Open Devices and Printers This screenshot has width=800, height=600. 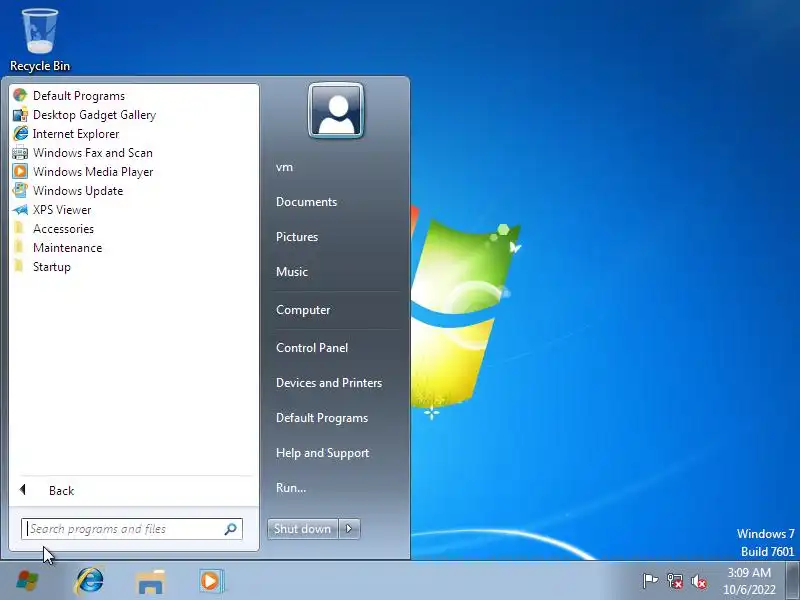pos(329,383)
